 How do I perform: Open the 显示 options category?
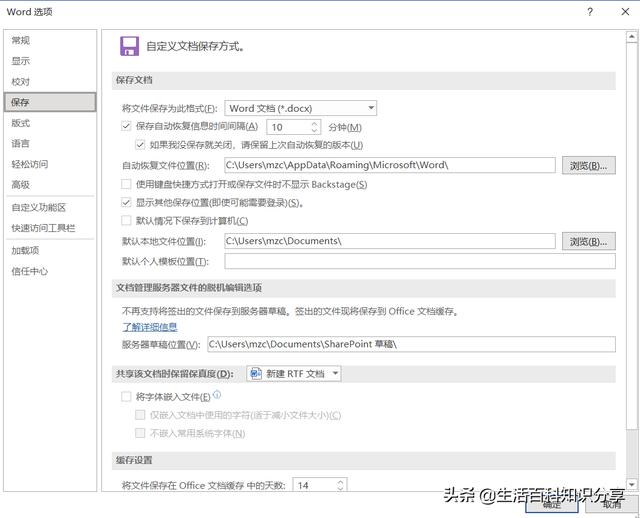click(x=20, y=61)
